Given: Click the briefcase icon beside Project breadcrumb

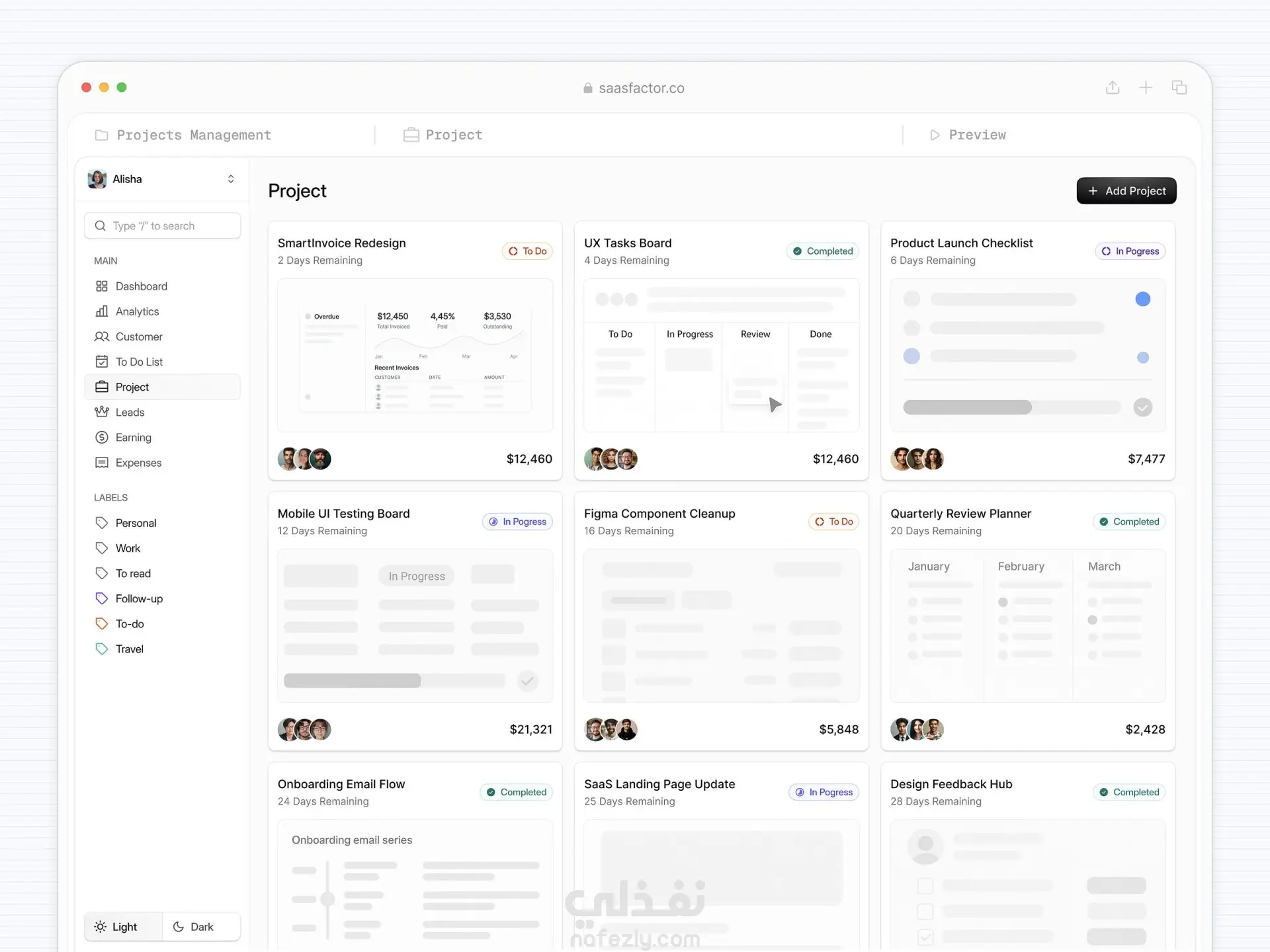Looking at the screenshot, I should [411, 135].
